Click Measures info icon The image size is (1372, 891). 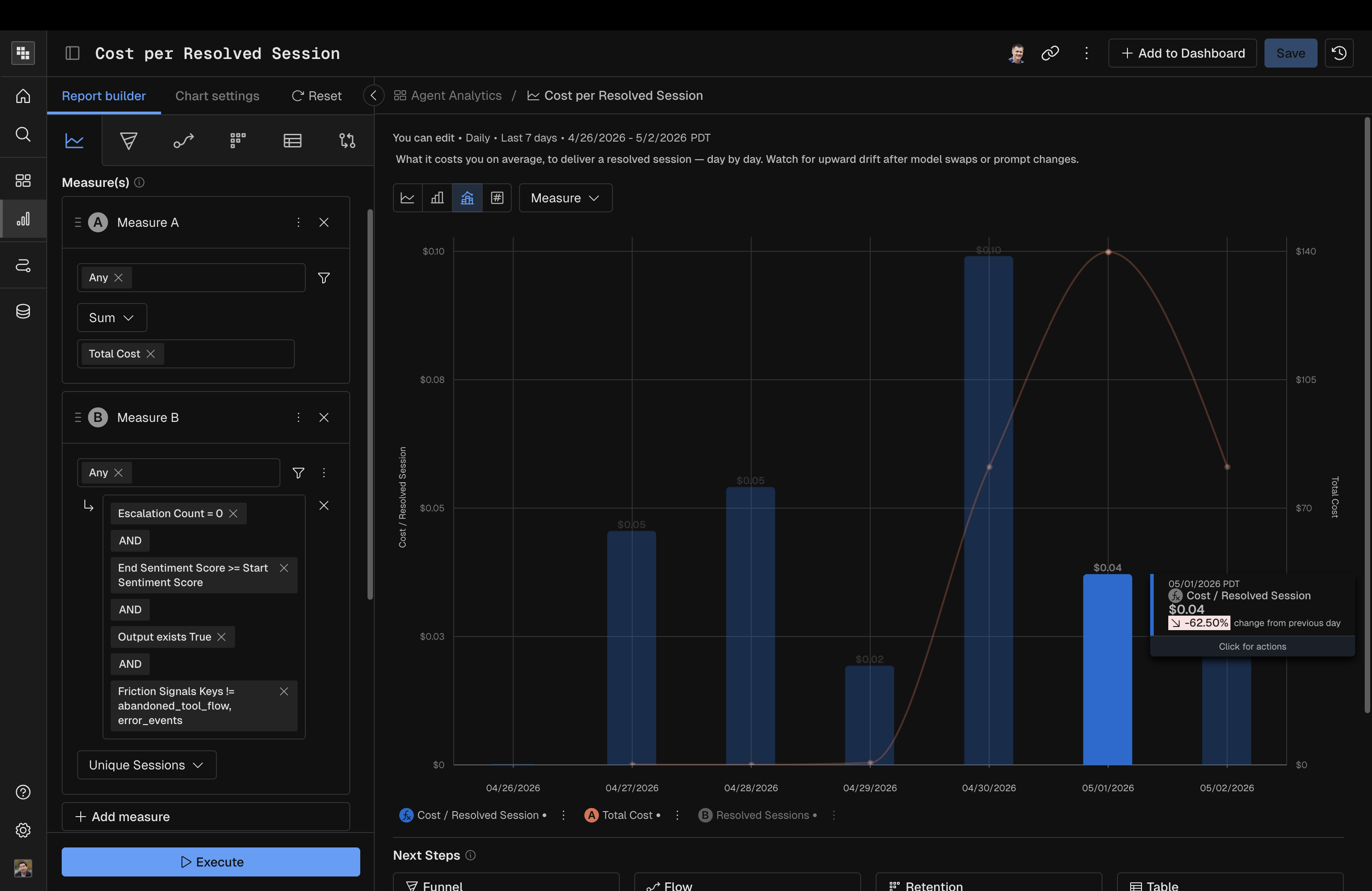139,183
